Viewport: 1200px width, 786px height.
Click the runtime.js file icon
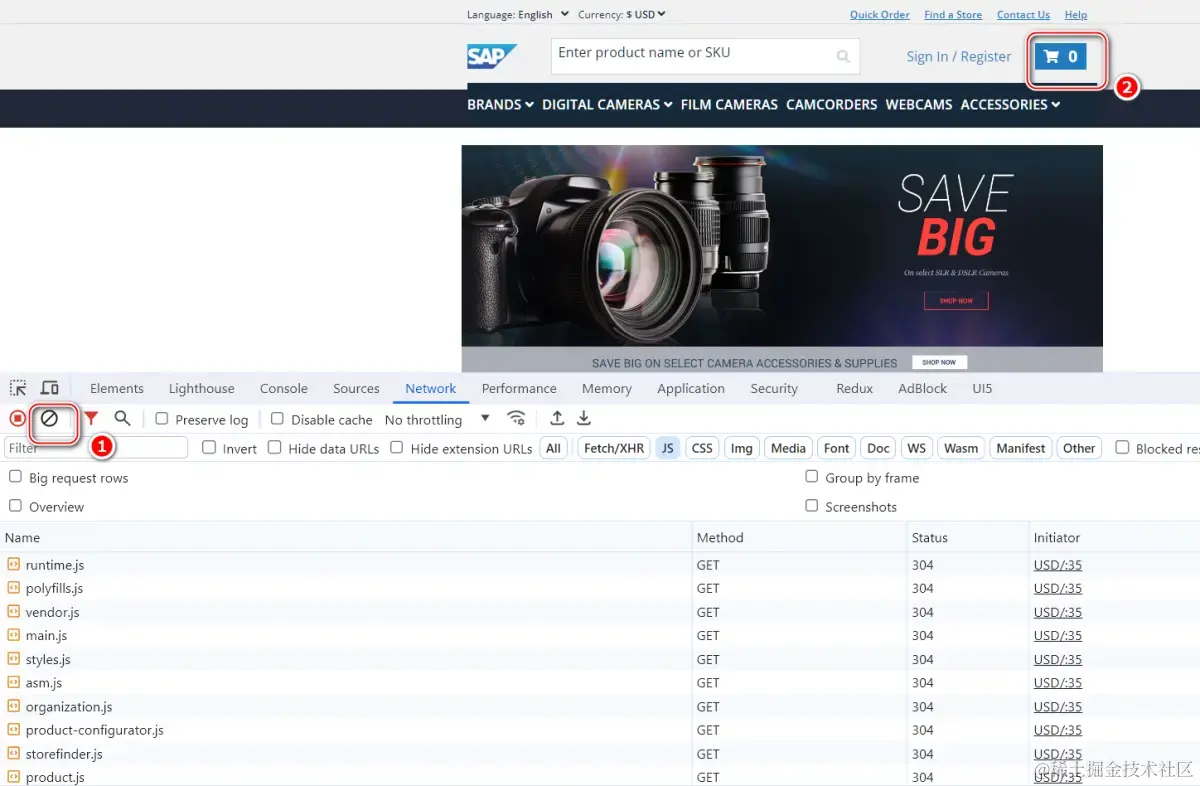13,565
